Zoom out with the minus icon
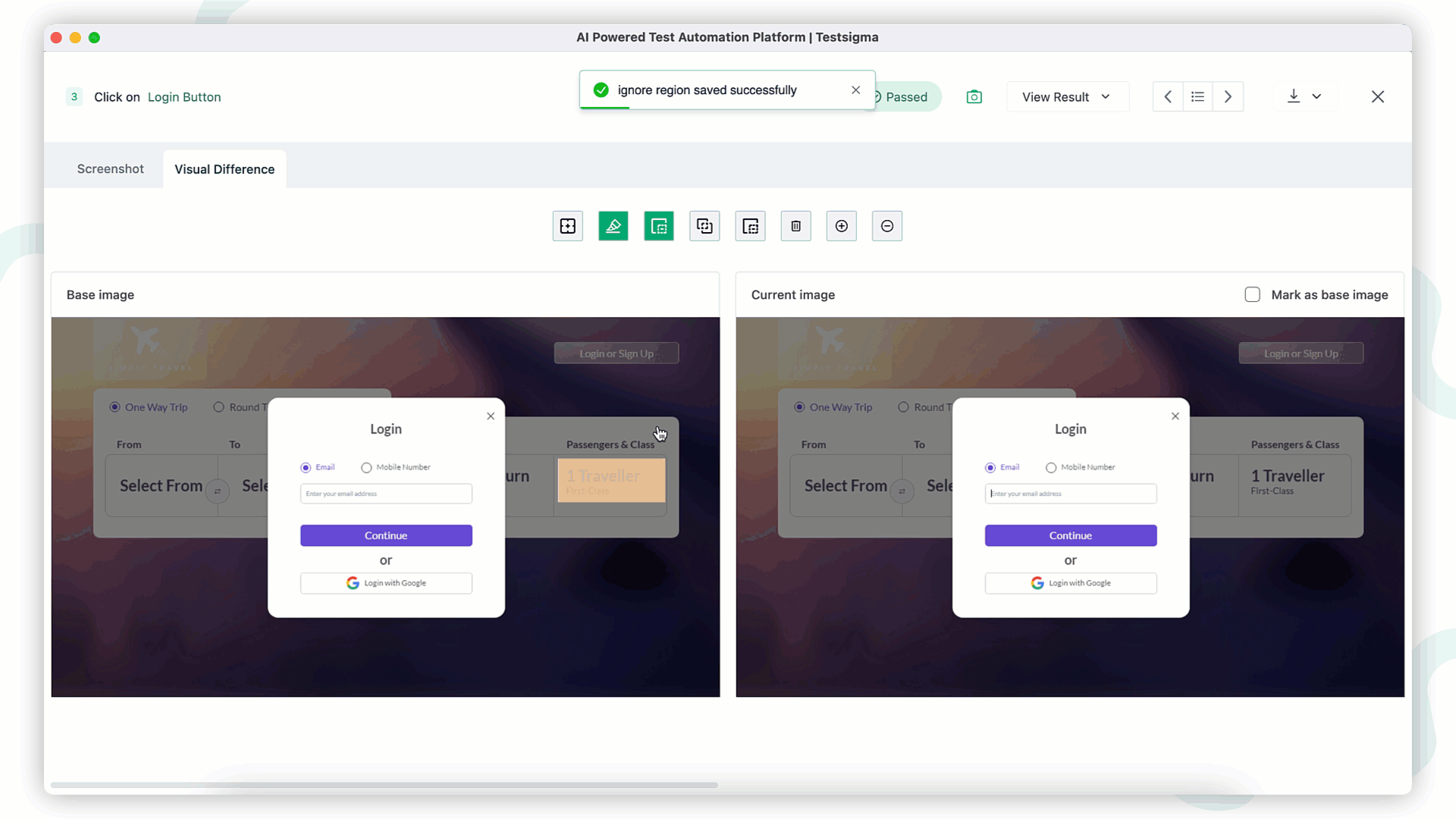Image resolution: width=1456 pixels, height=819 pixels. pos(886,226)
